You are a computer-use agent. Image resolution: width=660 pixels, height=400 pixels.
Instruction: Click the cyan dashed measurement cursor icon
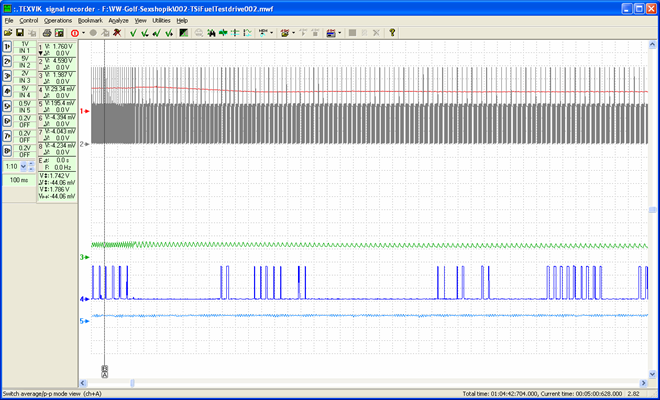pyautogui.click(x=248, y=32)
